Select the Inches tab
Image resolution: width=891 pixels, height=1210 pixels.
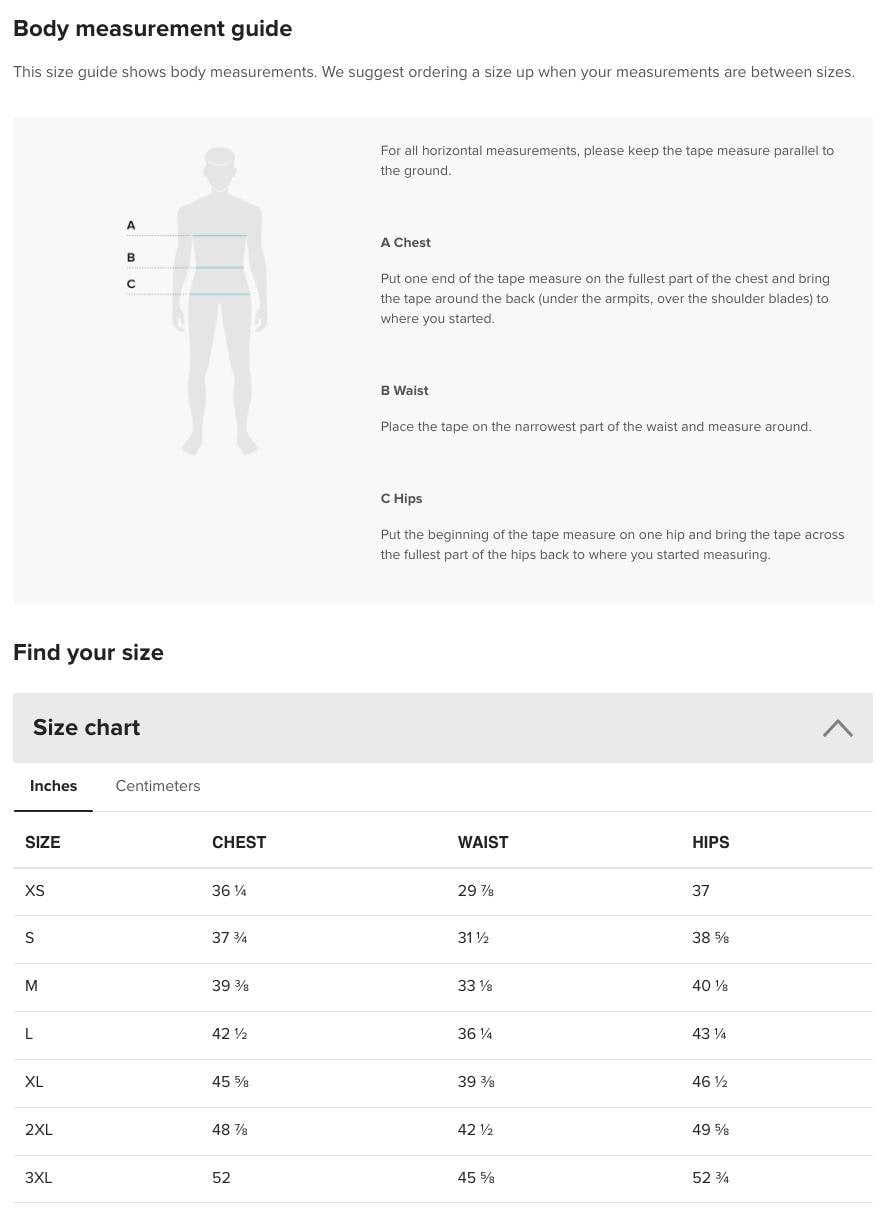pyautogui.click(x=53, y=786)
